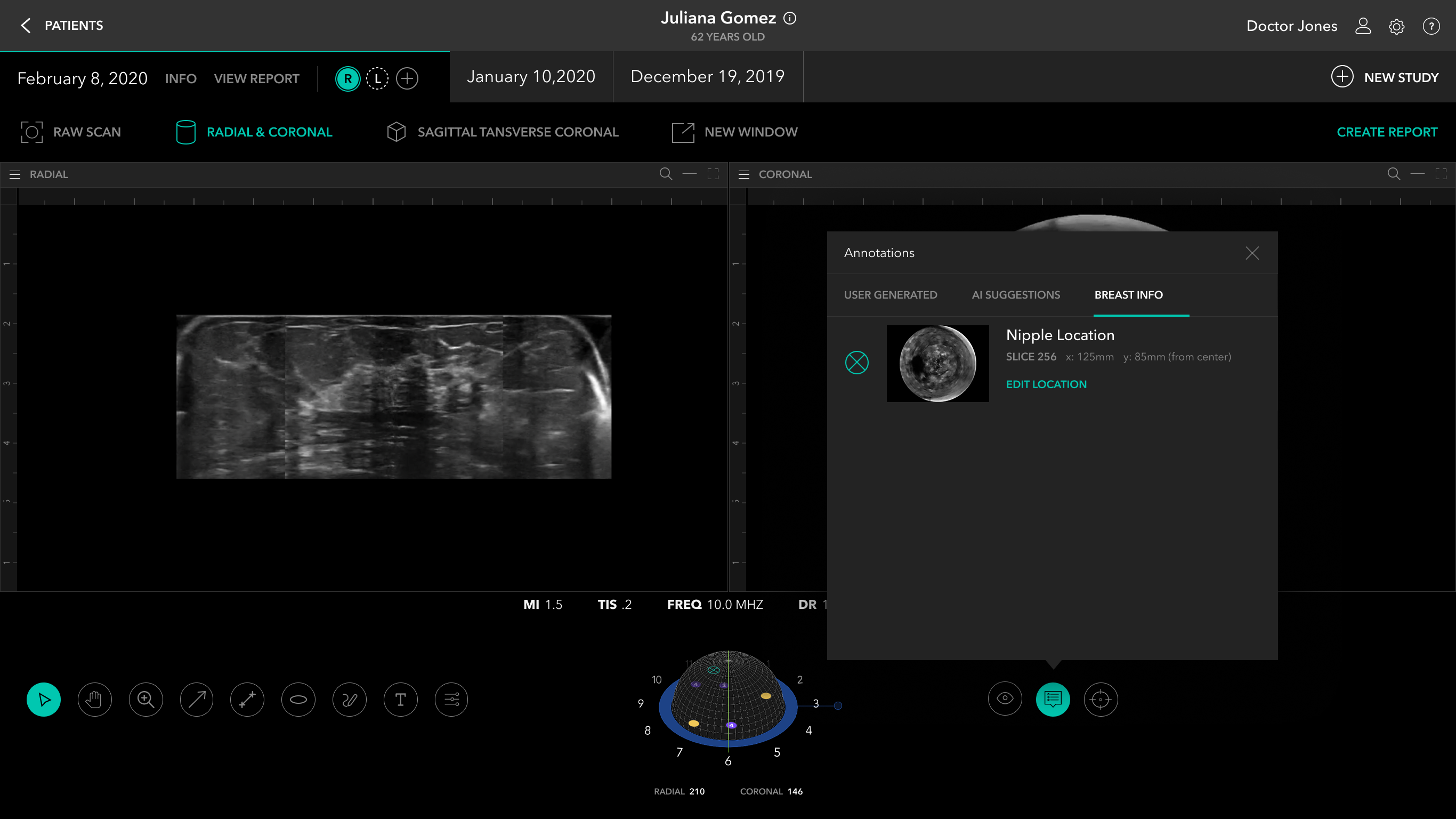
Task: Switch to AI SUGGESTIONS tab
Action: point(1016,295)
